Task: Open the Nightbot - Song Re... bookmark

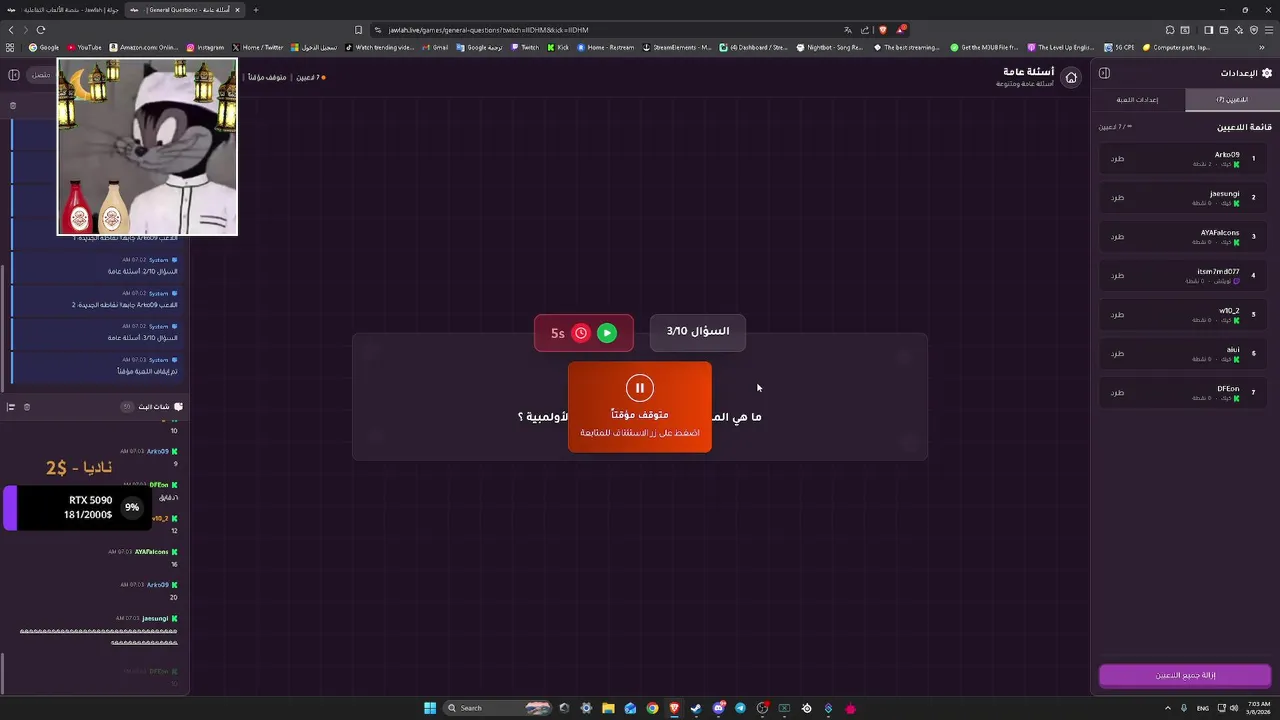Action: tap(829, 47)
